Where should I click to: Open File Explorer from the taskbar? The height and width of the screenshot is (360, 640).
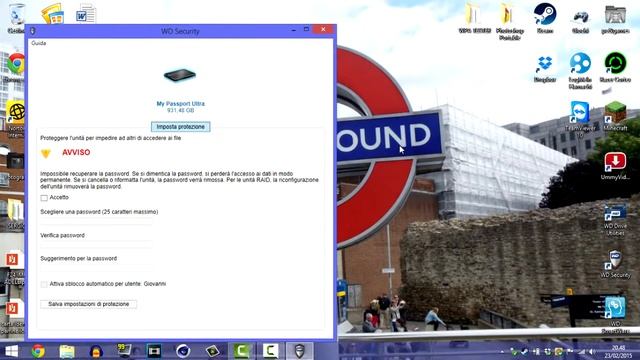tap(67, 351)
